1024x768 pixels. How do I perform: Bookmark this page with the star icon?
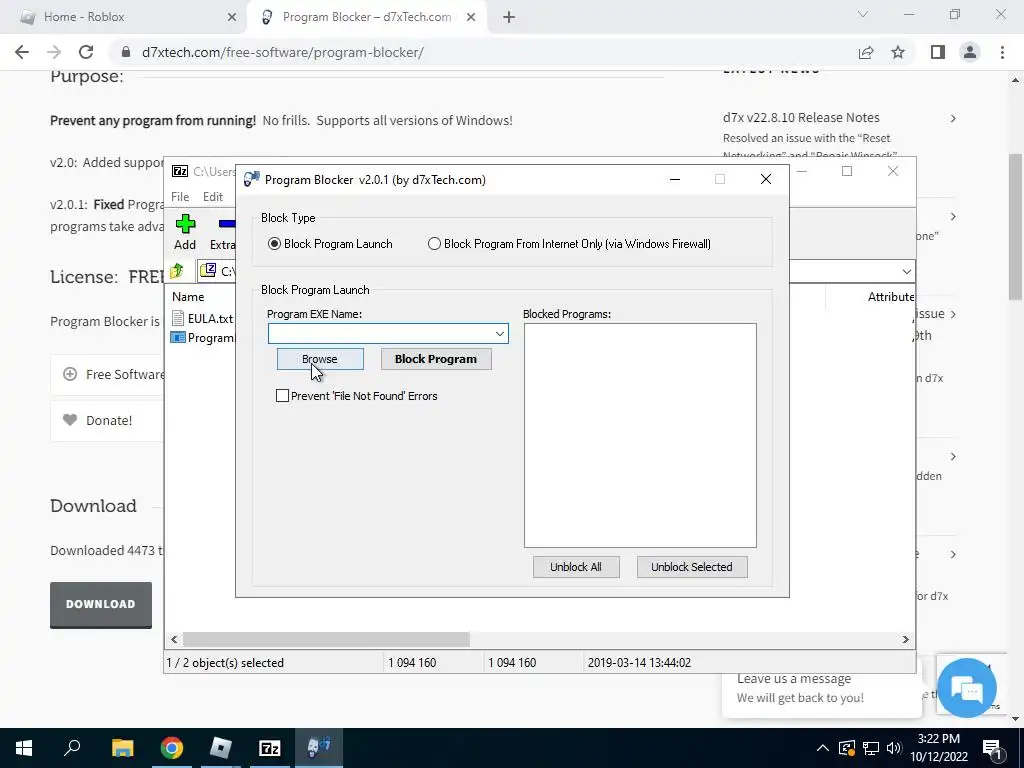(x=898, y=52)
